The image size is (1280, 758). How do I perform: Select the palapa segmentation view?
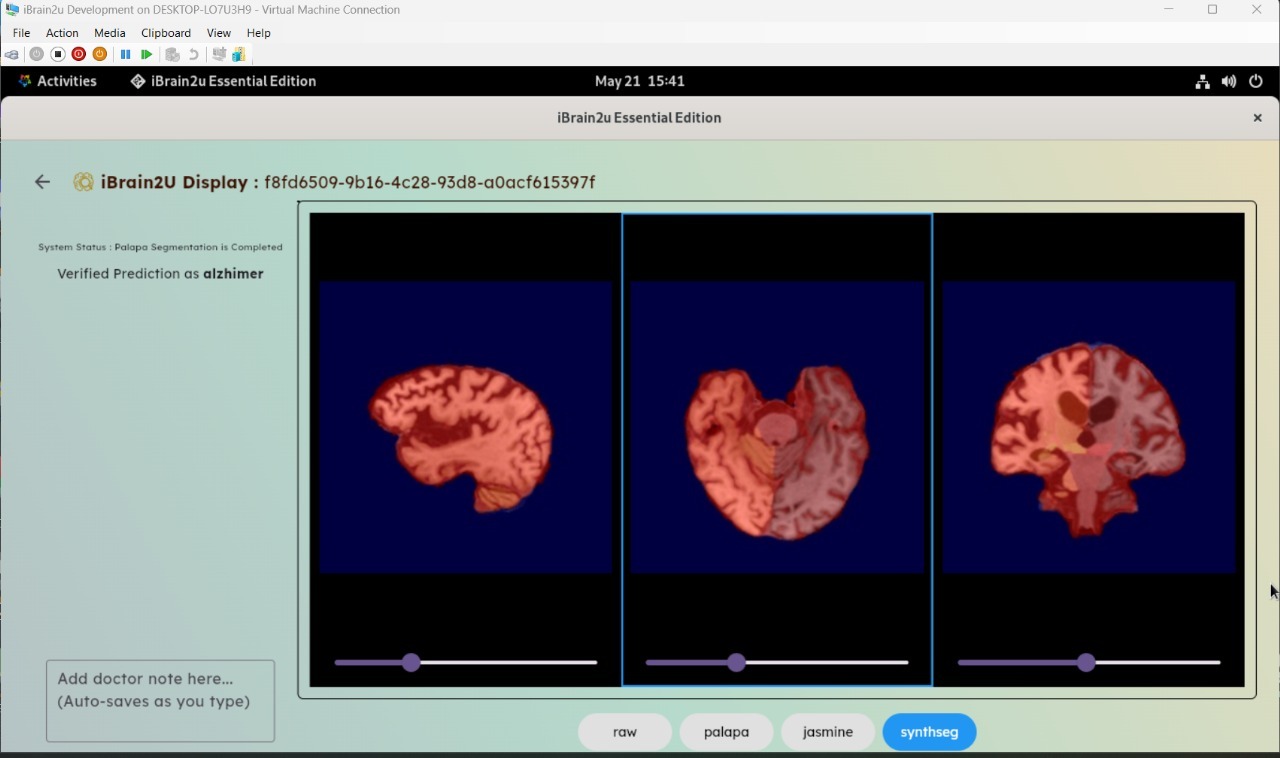[x=726, y=732]
